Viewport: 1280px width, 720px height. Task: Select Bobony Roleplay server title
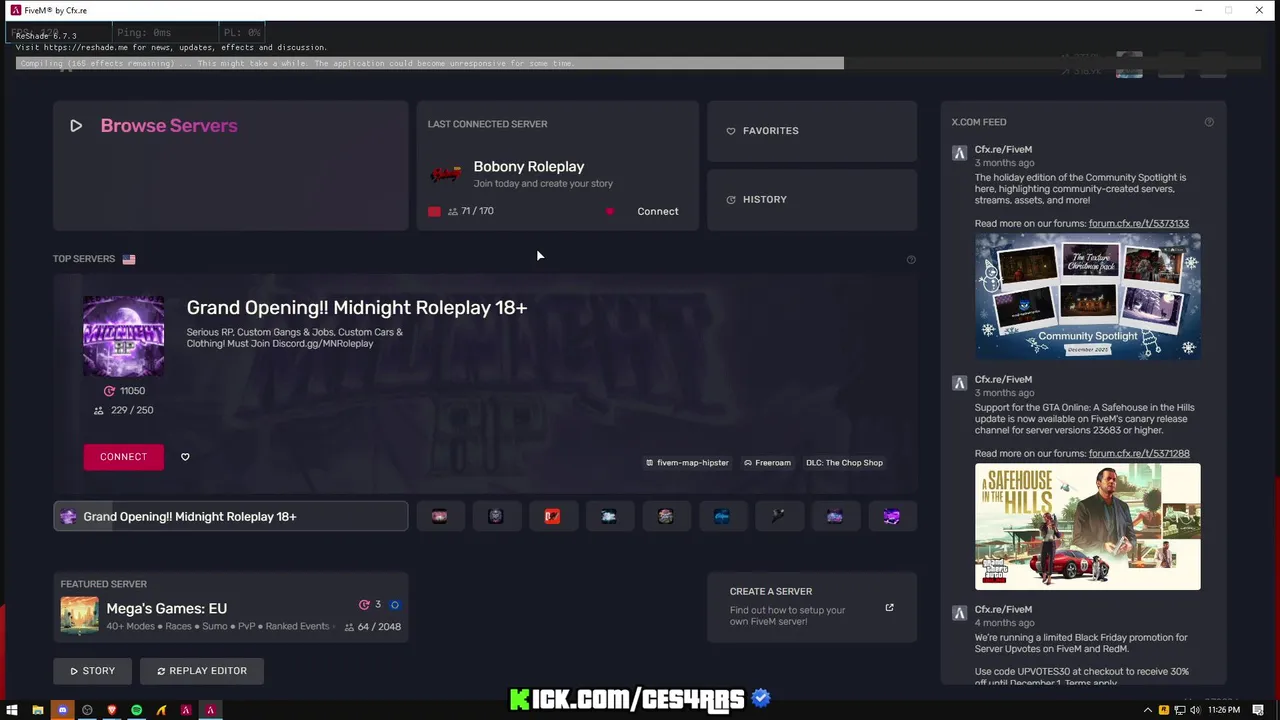click(529, 167)
